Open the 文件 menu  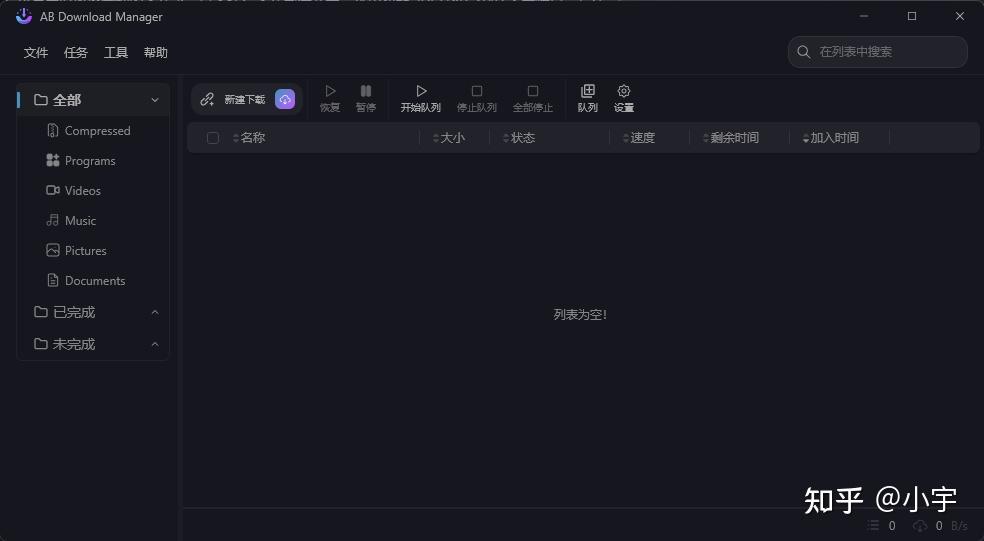pos(36,53)
